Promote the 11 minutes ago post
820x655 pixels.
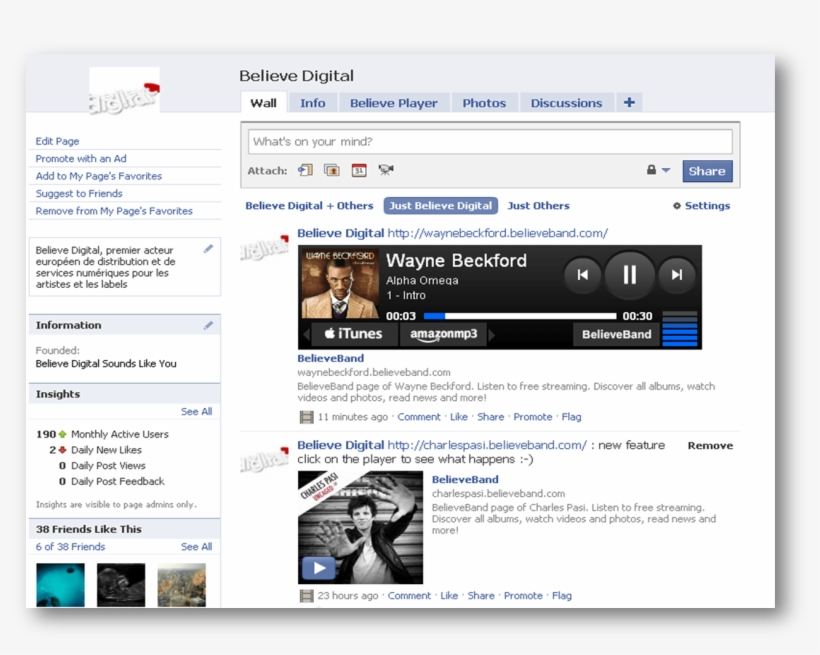(x=532, y=417)
